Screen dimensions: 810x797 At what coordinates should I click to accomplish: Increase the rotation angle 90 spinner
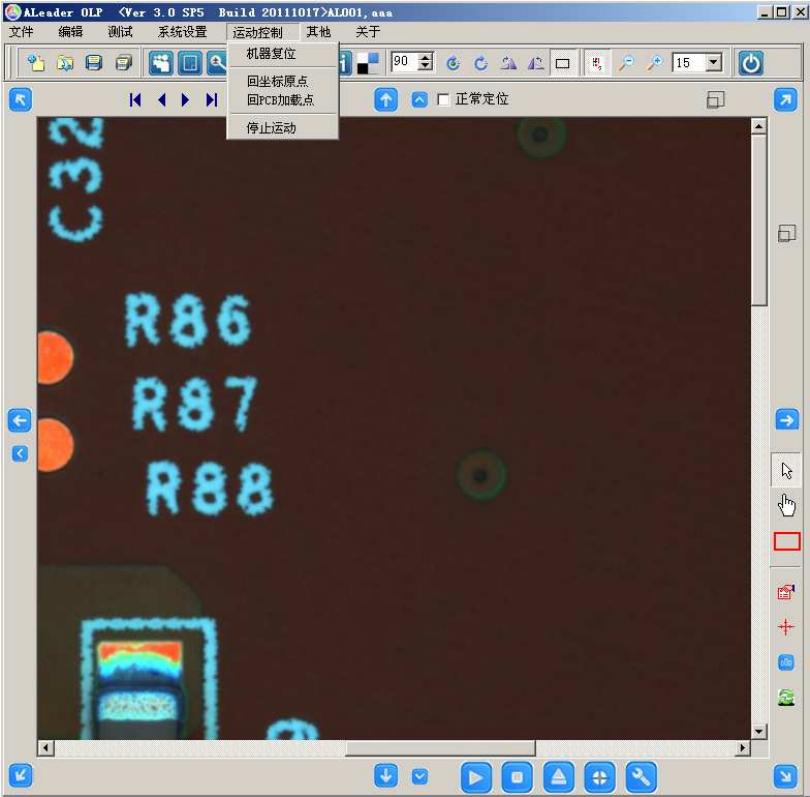[x=426, y=58]
